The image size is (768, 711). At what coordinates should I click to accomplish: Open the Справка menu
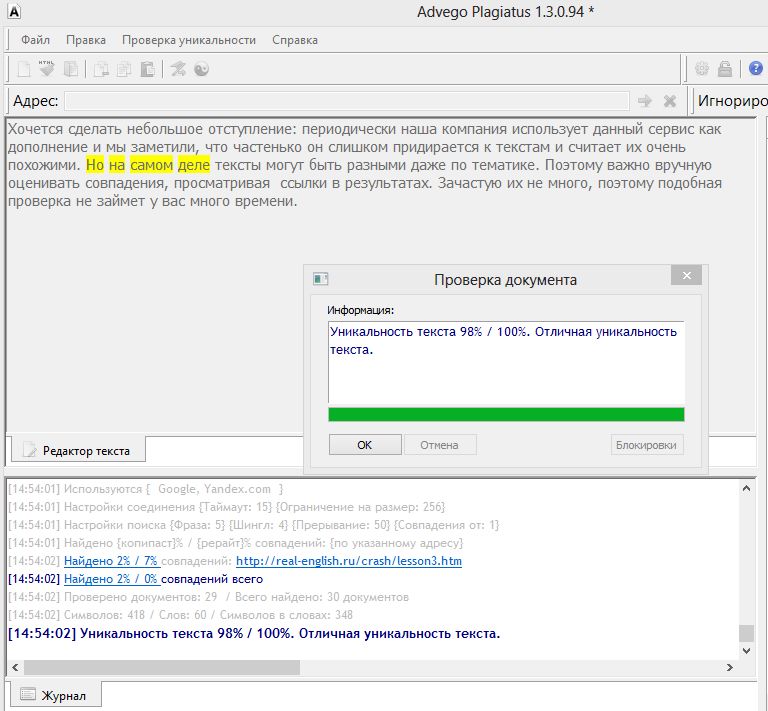(x=295, y=40)
